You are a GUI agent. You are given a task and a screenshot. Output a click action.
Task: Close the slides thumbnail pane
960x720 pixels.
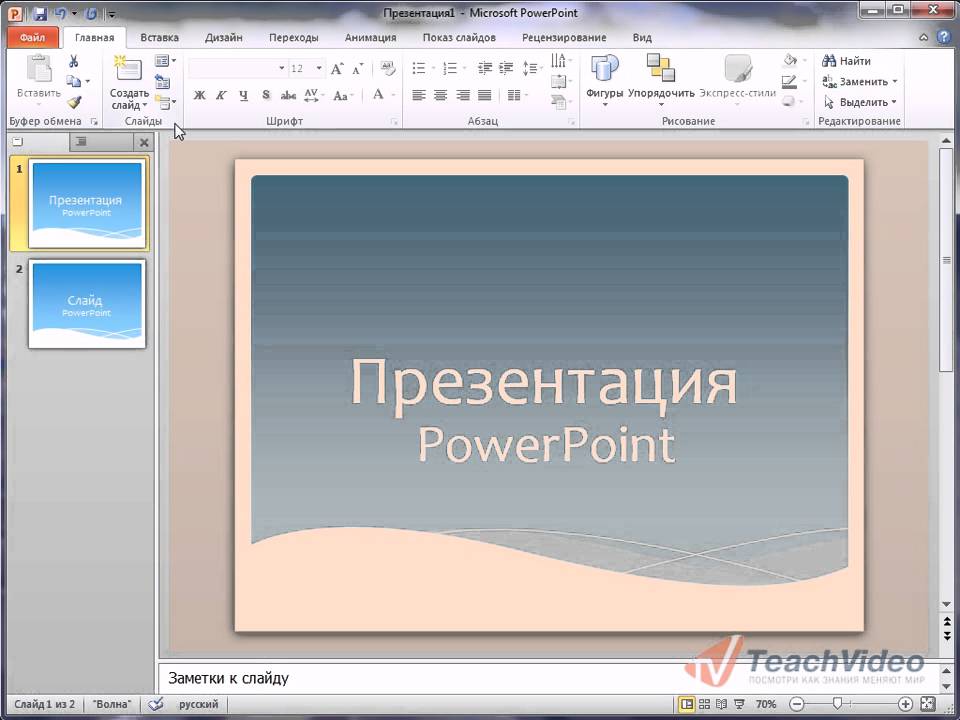(x=144, y=143)
